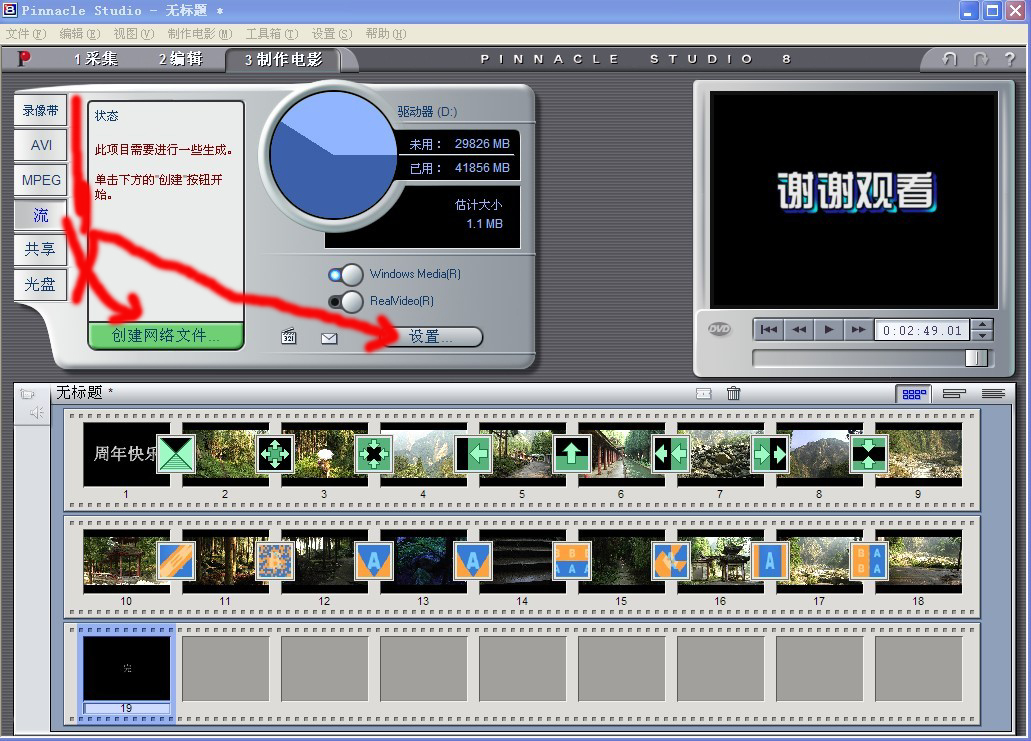Switch to timeline view icon

pos(954,394)
